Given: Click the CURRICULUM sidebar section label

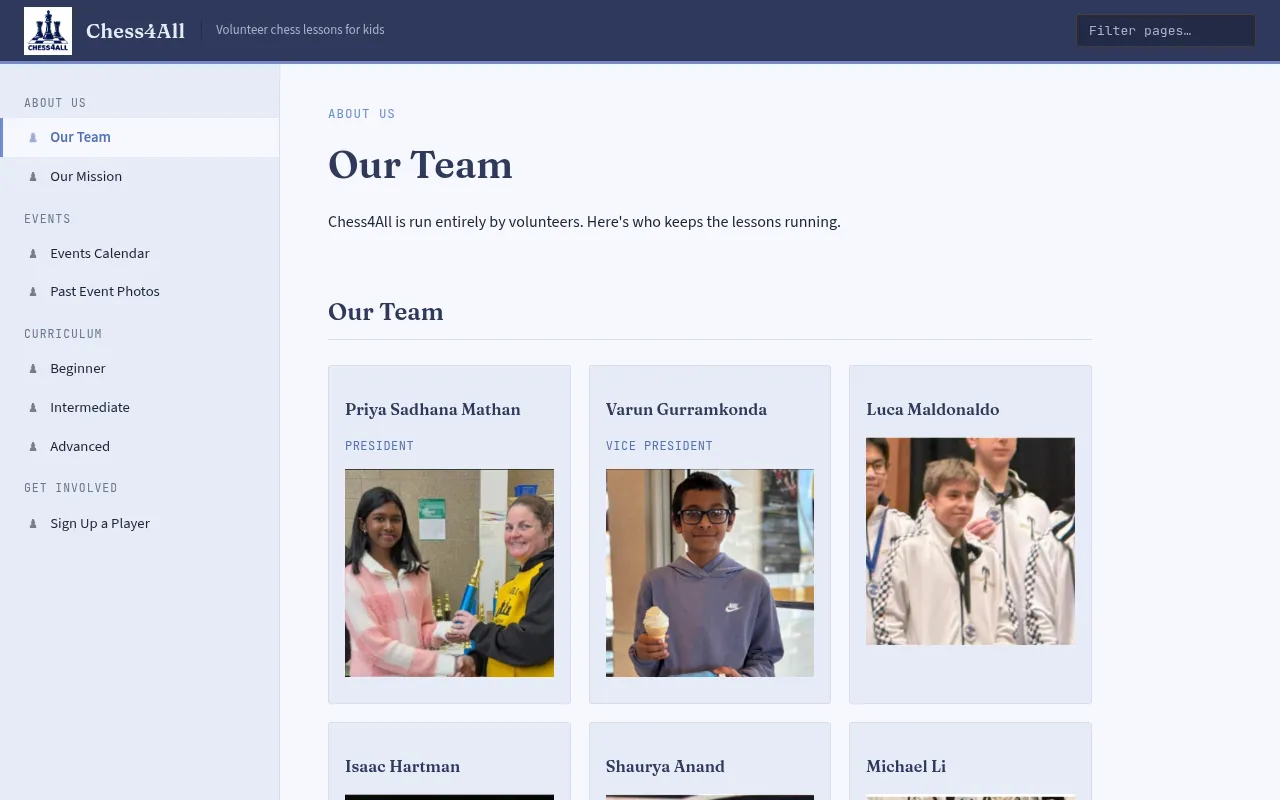Looking at the screenshot, I should (x=63, y=334).
